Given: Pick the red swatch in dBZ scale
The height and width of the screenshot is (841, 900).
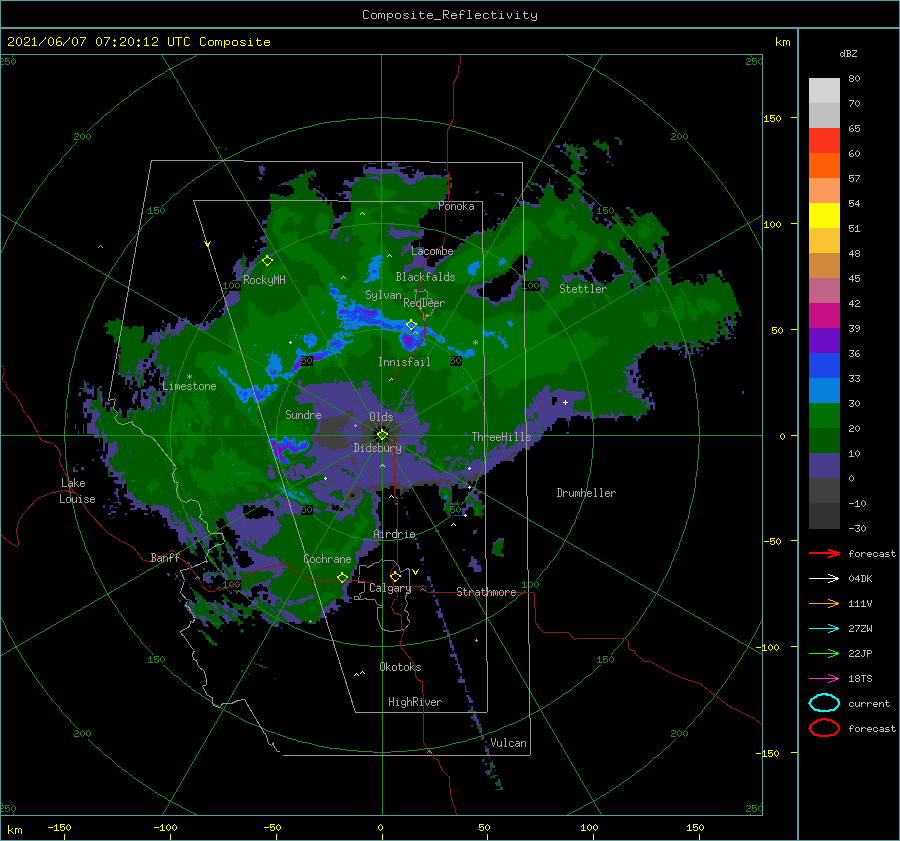Looking at the screenshot, I should coord(824,141).
